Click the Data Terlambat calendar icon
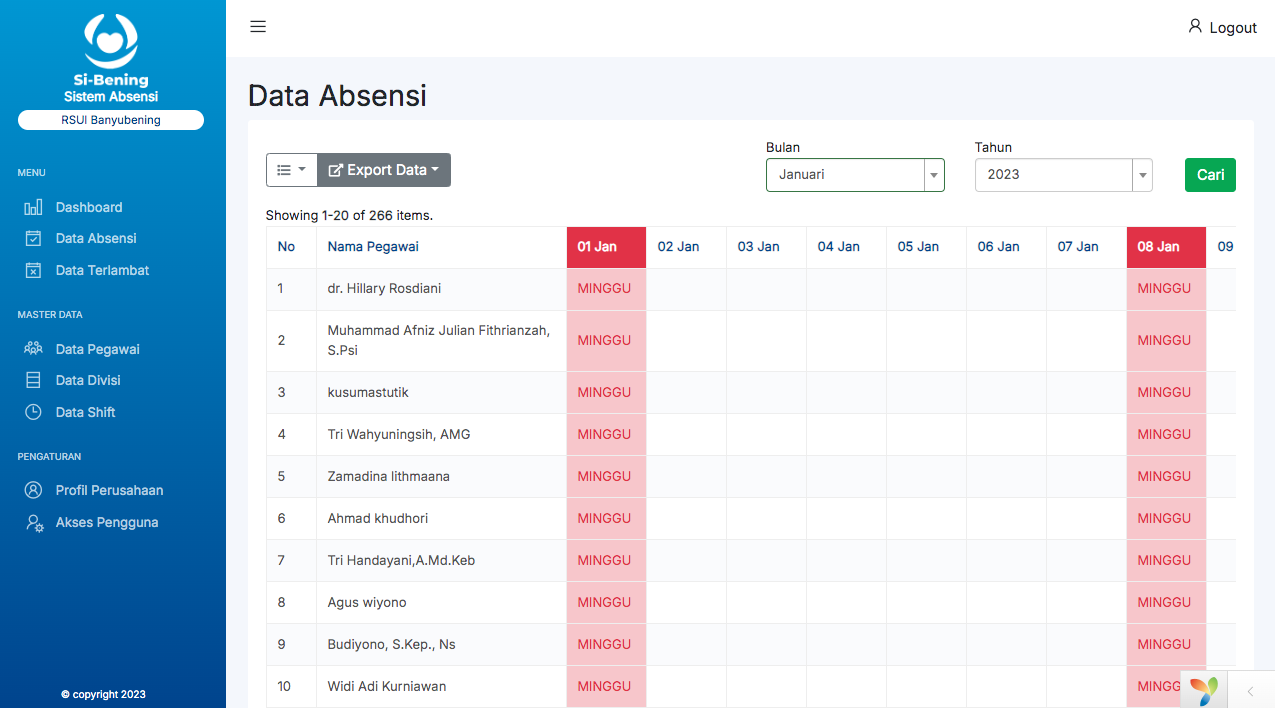Viewport: 1275px width, 708px height. [33, 270]
